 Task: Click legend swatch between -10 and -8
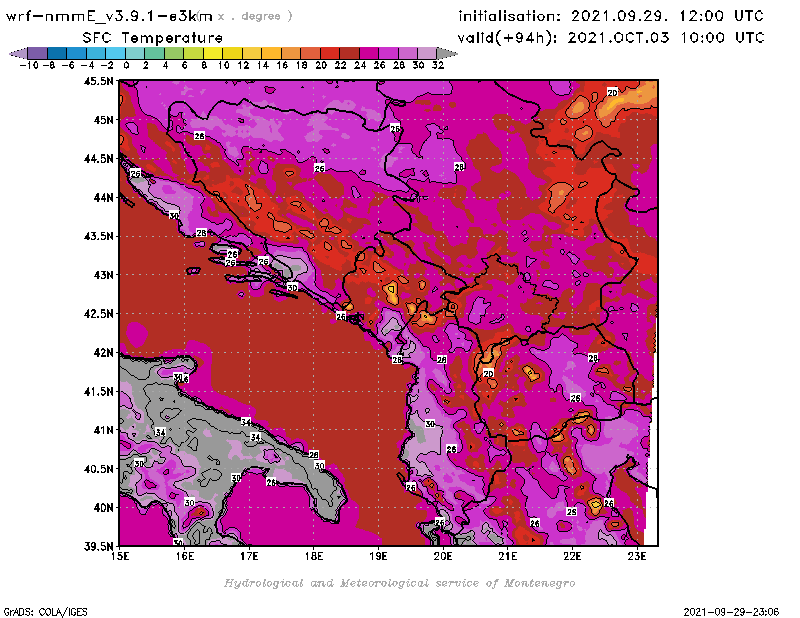point(38,53)
